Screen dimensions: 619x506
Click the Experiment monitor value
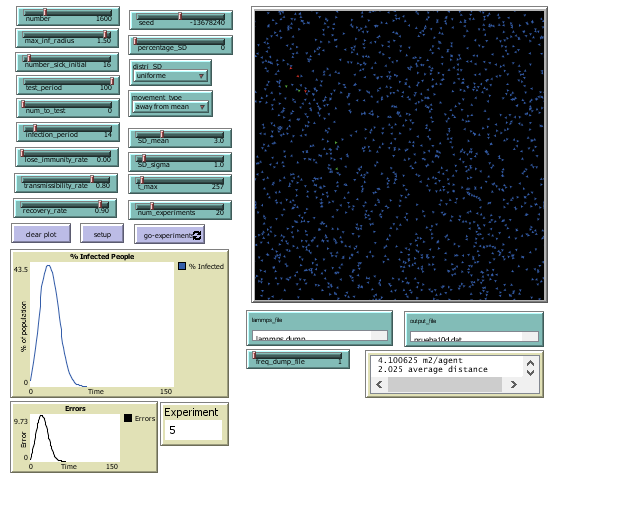(194, 430)
